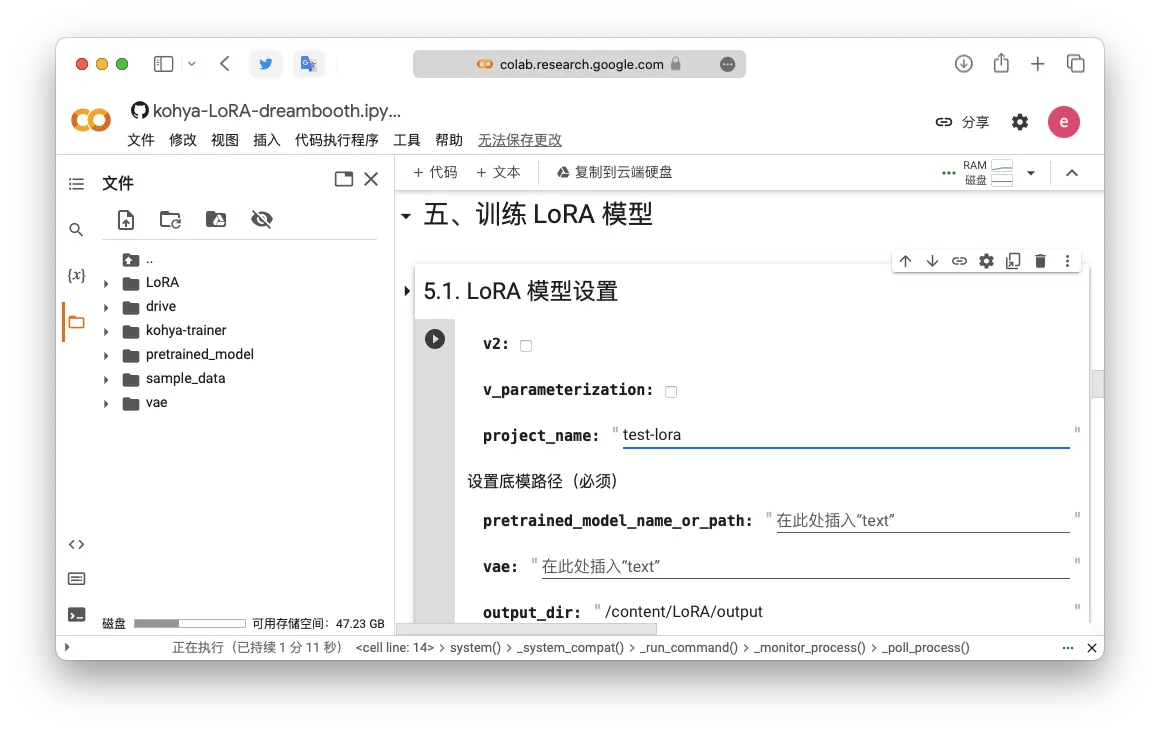Click the 分享 share button

(962, 122)
